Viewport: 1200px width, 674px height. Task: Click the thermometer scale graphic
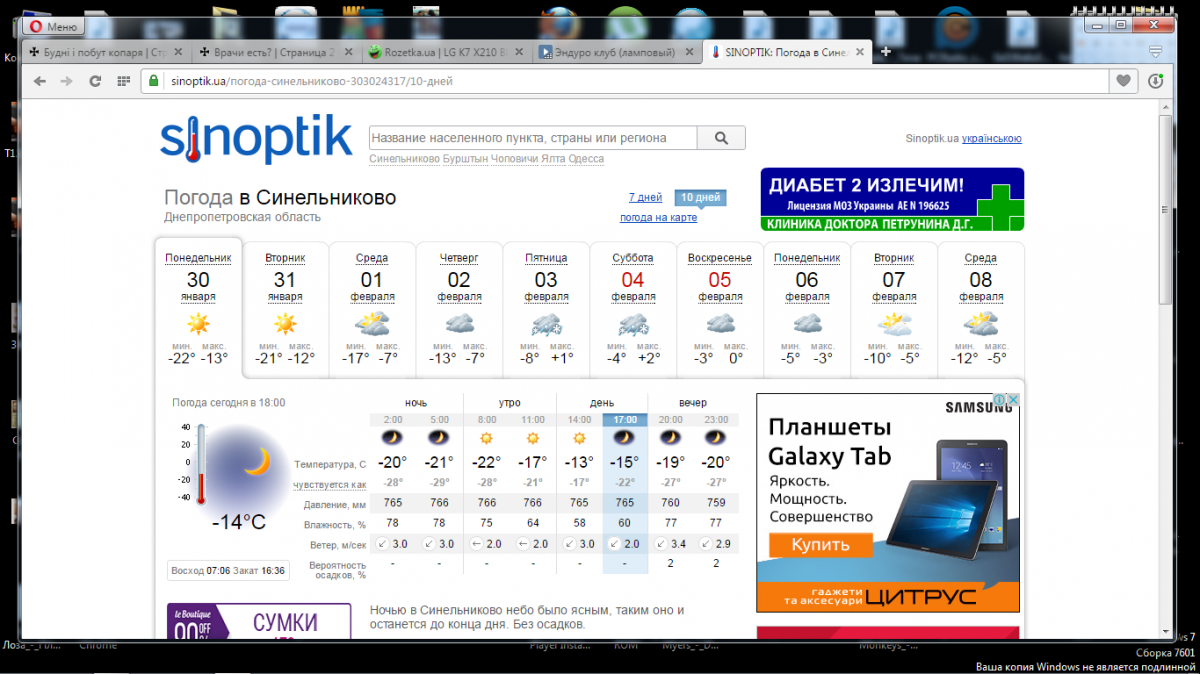(200, 463)
